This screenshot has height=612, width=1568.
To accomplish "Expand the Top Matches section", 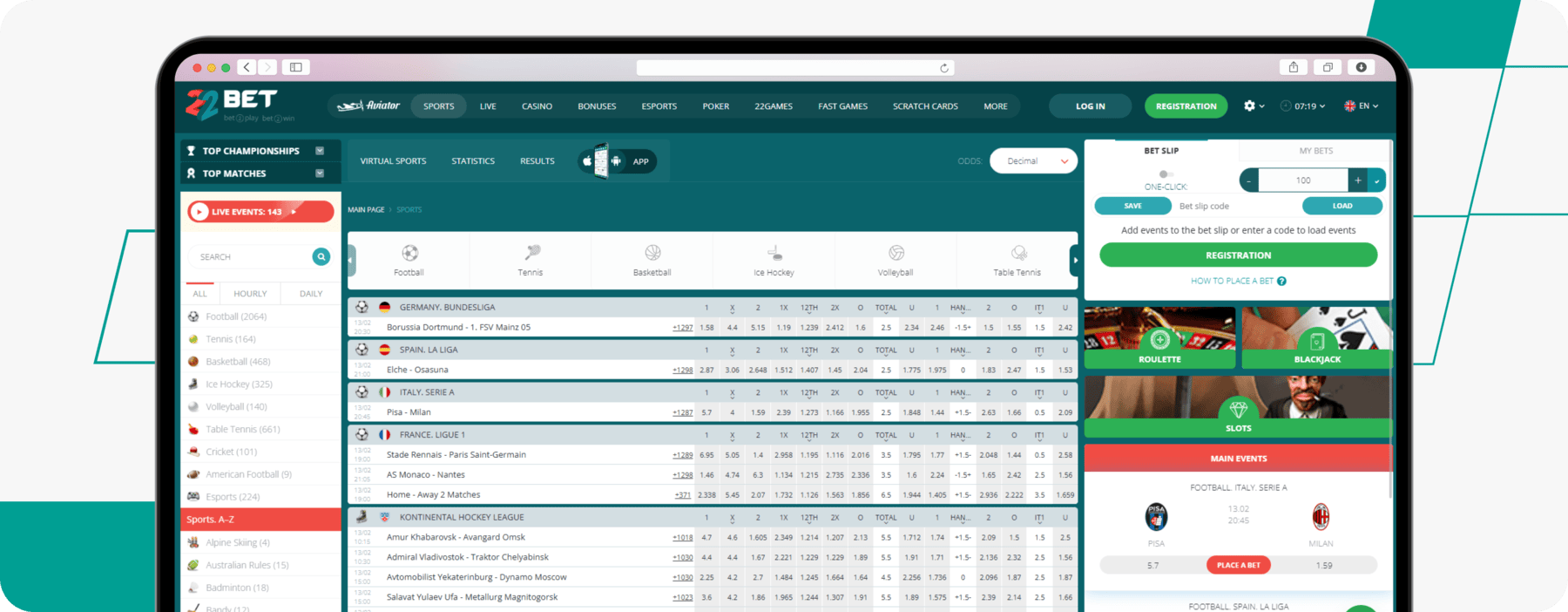I will pos(320,173).
